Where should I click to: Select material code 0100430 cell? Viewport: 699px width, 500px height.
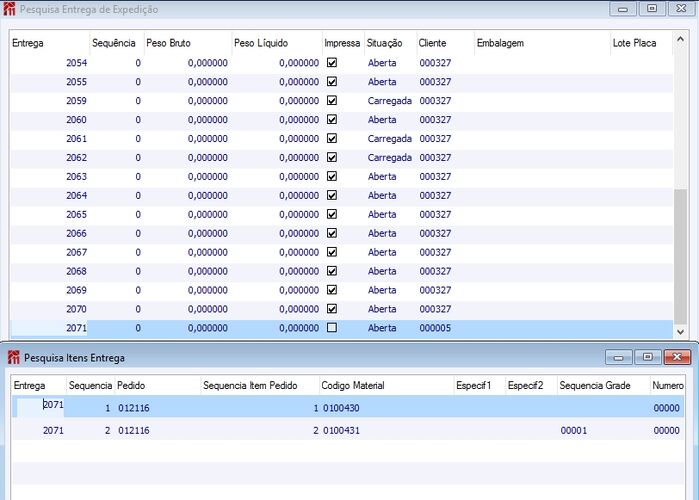tap(341, 408)
